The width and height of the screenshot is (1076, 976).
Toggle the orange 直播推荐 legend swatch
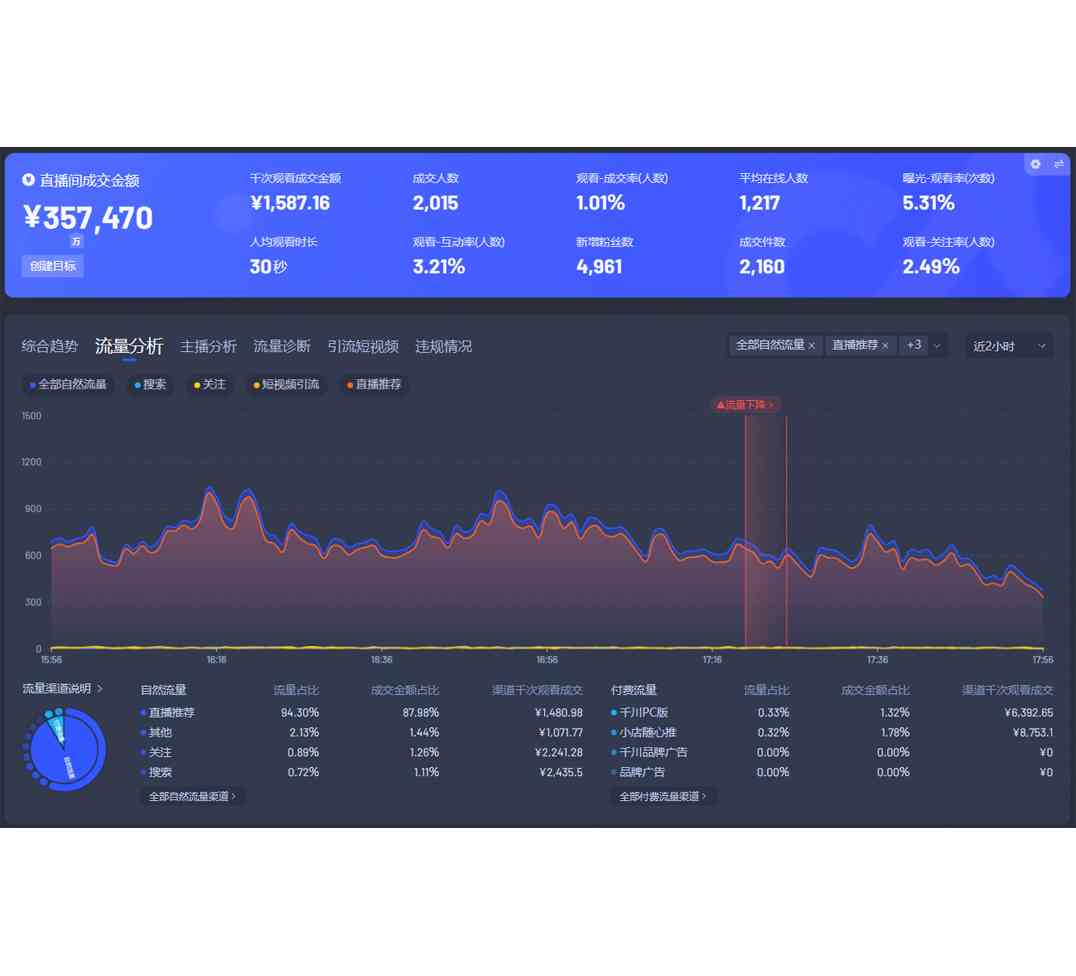[x=350, y=385]
